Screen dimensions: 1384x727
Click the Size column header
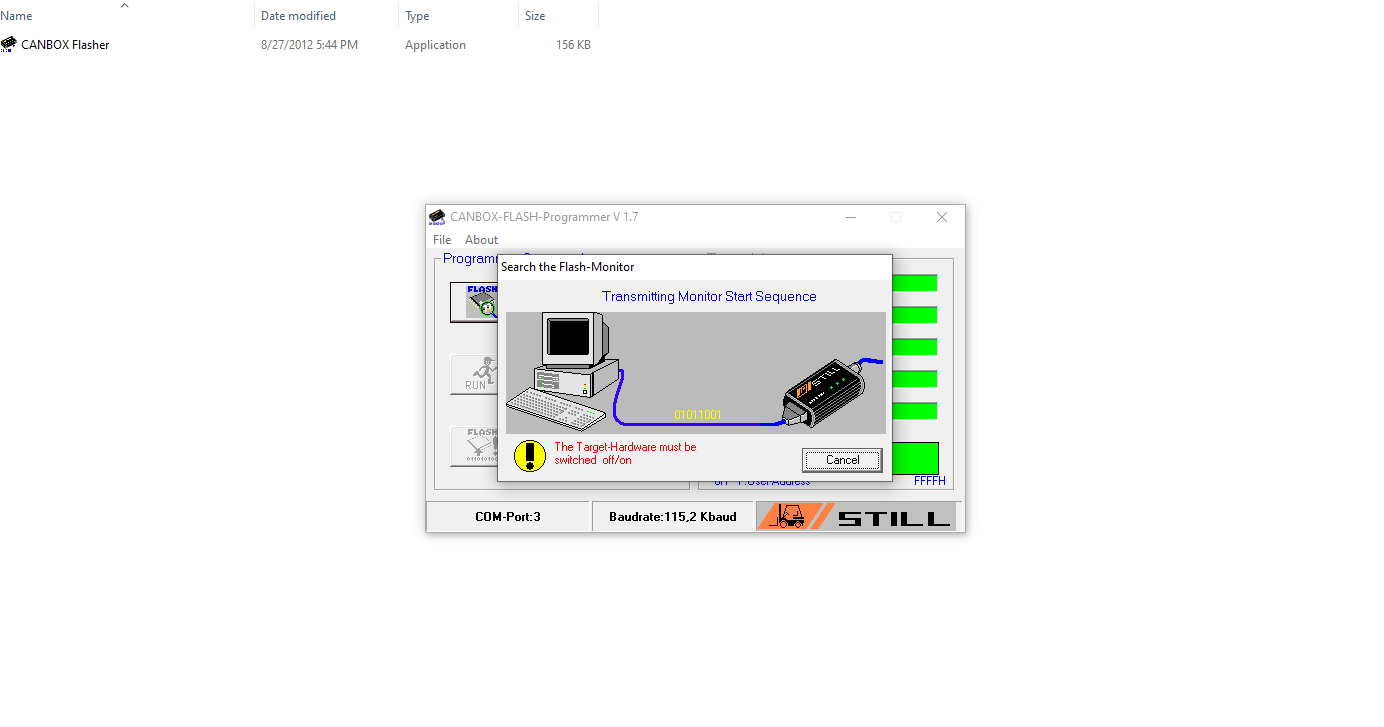[532, 15]
